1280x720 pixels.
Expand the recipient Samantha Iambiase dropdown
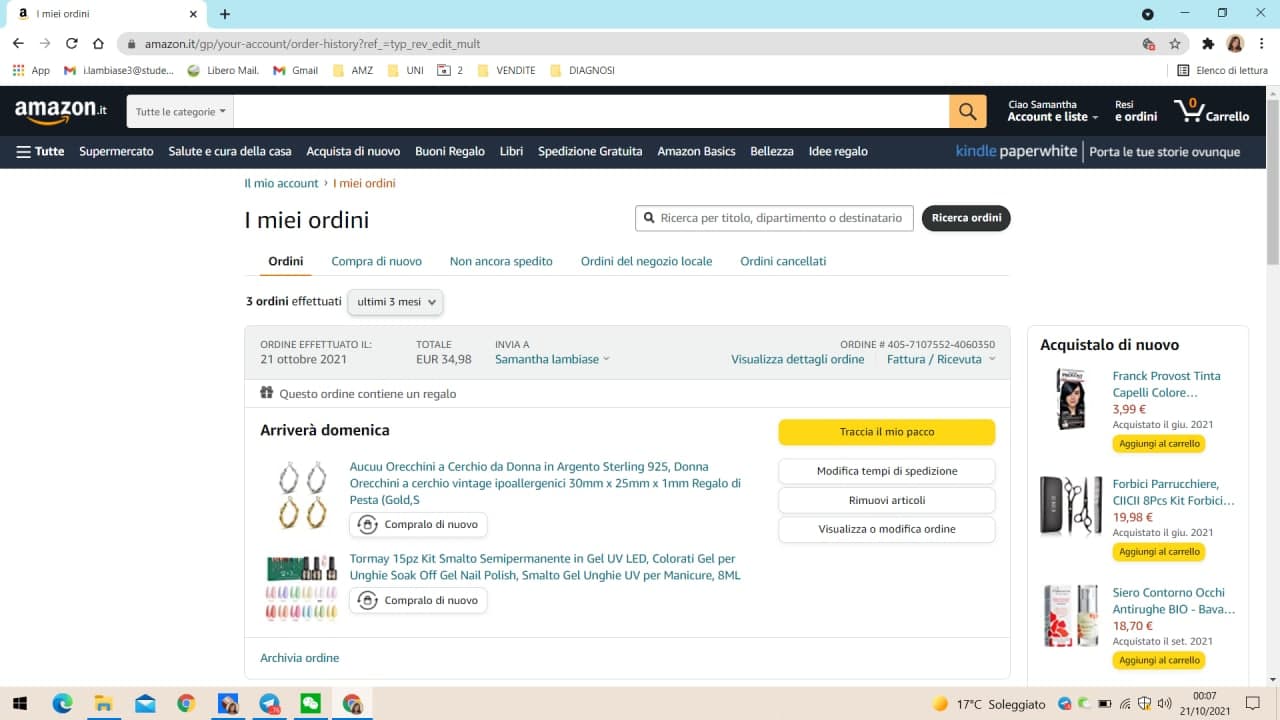(x=551, y=359)
